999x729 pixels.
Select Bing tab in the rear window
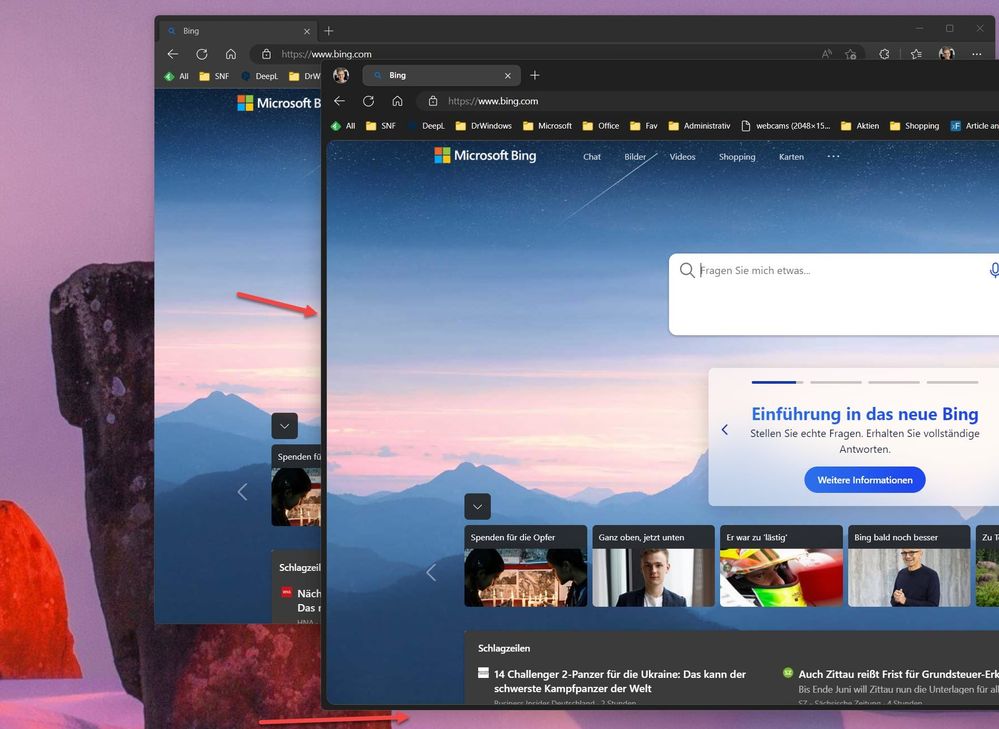tap(238, 31)
